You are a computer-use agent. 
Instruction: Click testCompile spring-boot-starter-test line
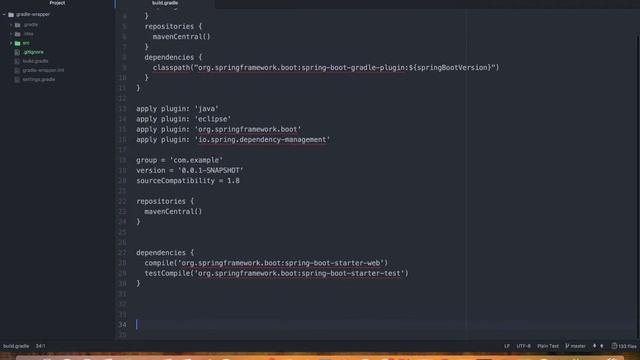click(x=276, y=273)
